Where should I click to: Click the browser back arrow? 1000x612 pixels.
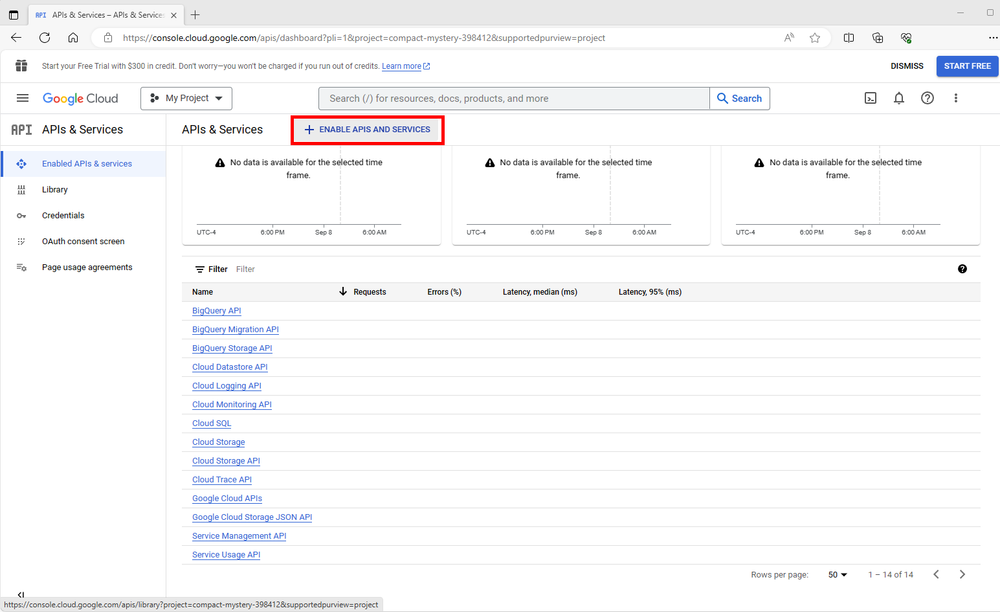[x=16, y=38]
